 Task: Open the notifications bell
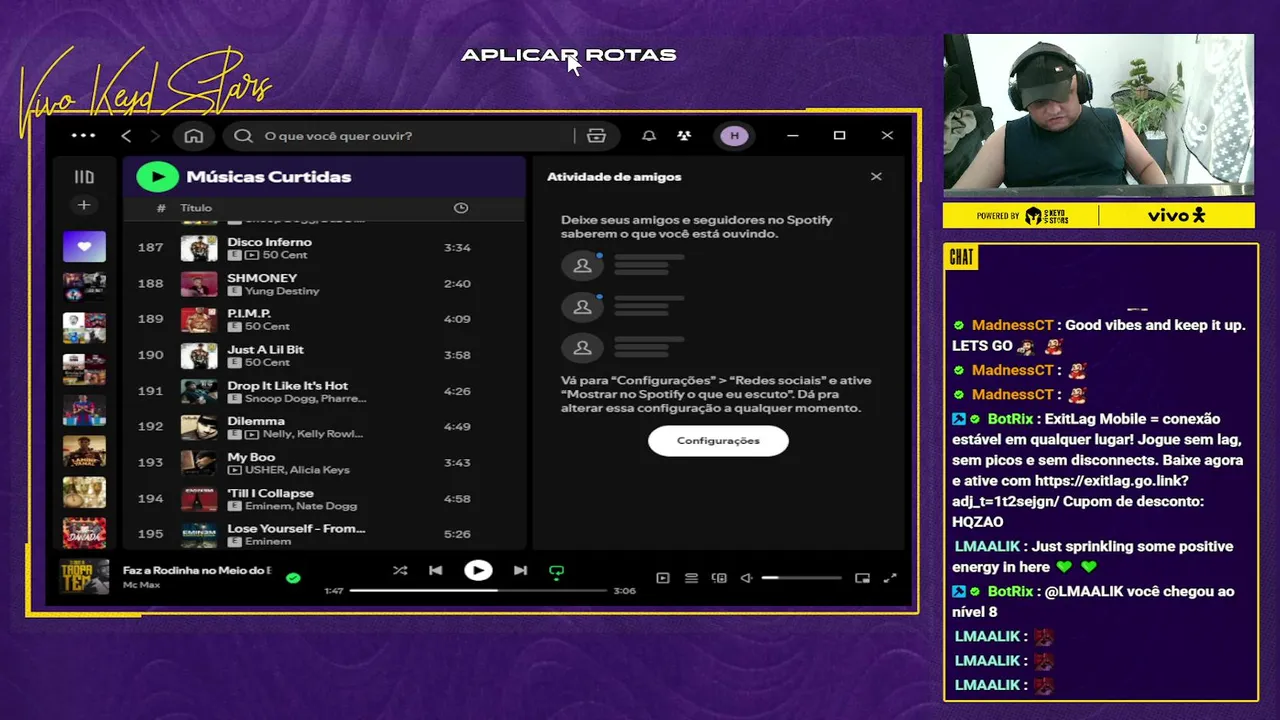(648, 136)
